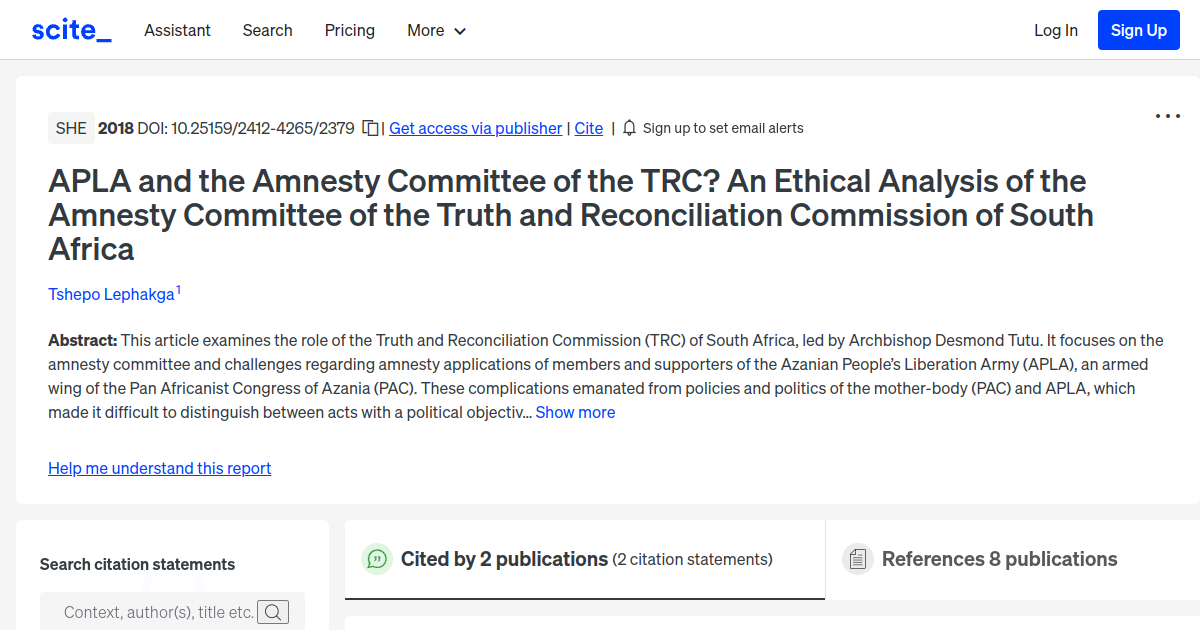Expand the abstract with Show more
The width and height of the screenshot is (1200, 630).
coord(575,412)
